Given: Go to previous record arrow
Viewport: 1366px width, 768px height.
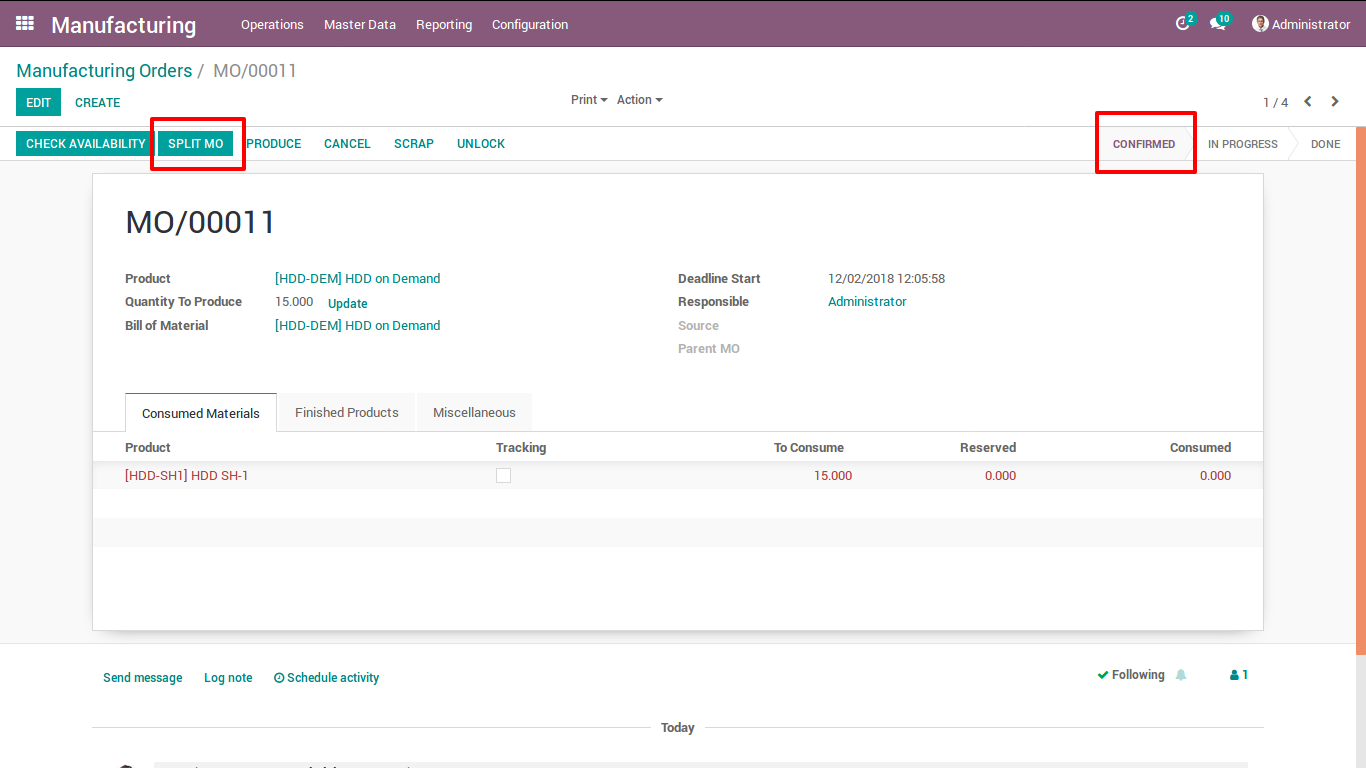Looking at the screenshot, I should tap(1308, 102).
